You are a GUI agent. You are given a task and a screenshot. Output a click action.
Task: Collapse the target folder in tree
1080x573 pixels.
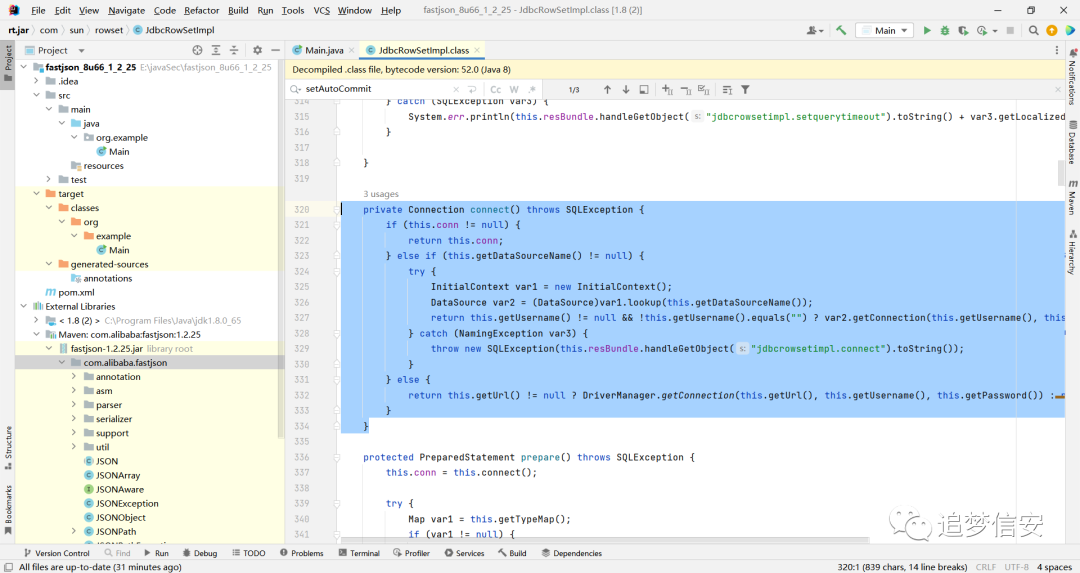[37, 194]
